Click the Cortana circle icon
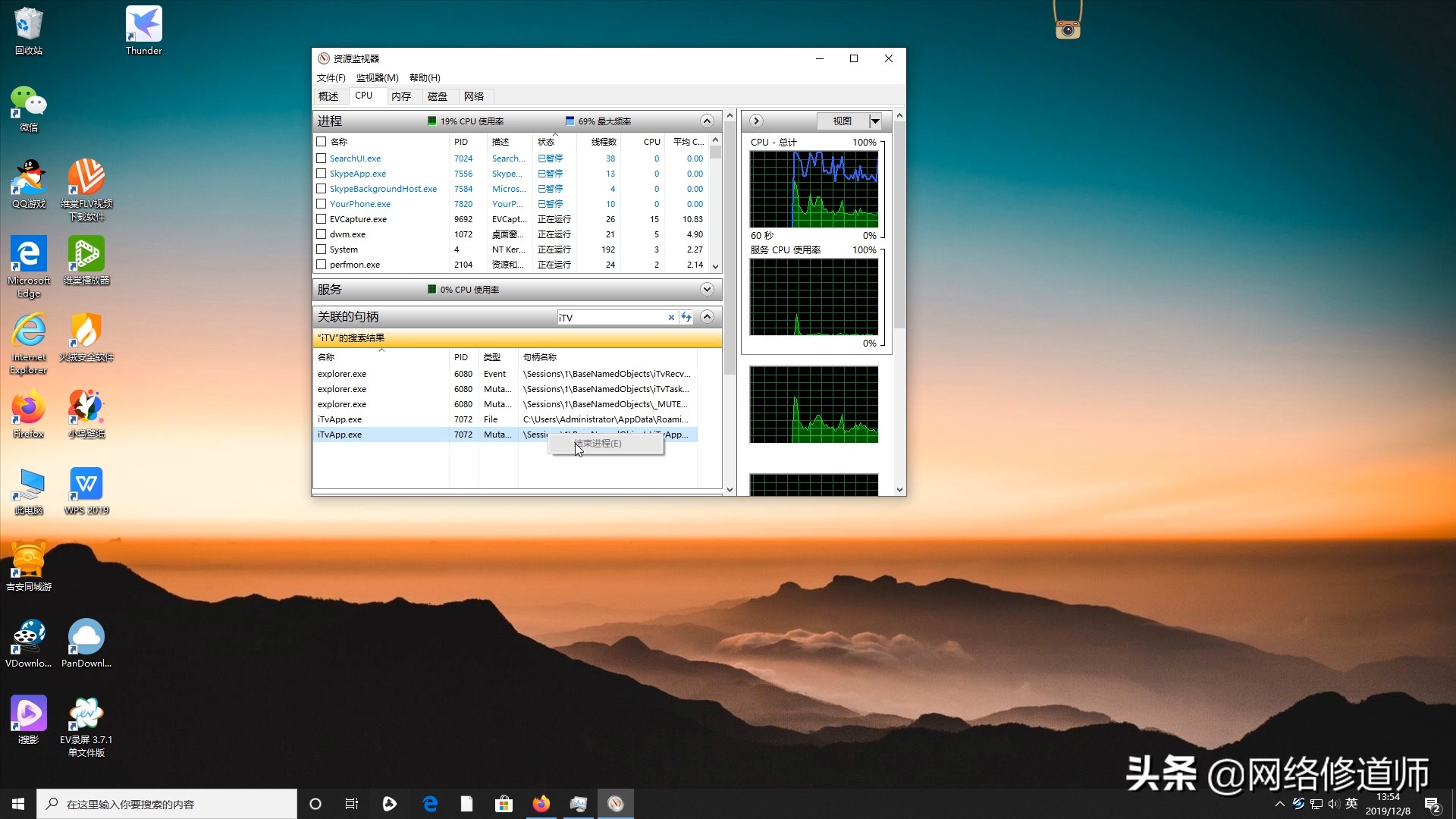The image size is (1456, 819). click(315, 804)
